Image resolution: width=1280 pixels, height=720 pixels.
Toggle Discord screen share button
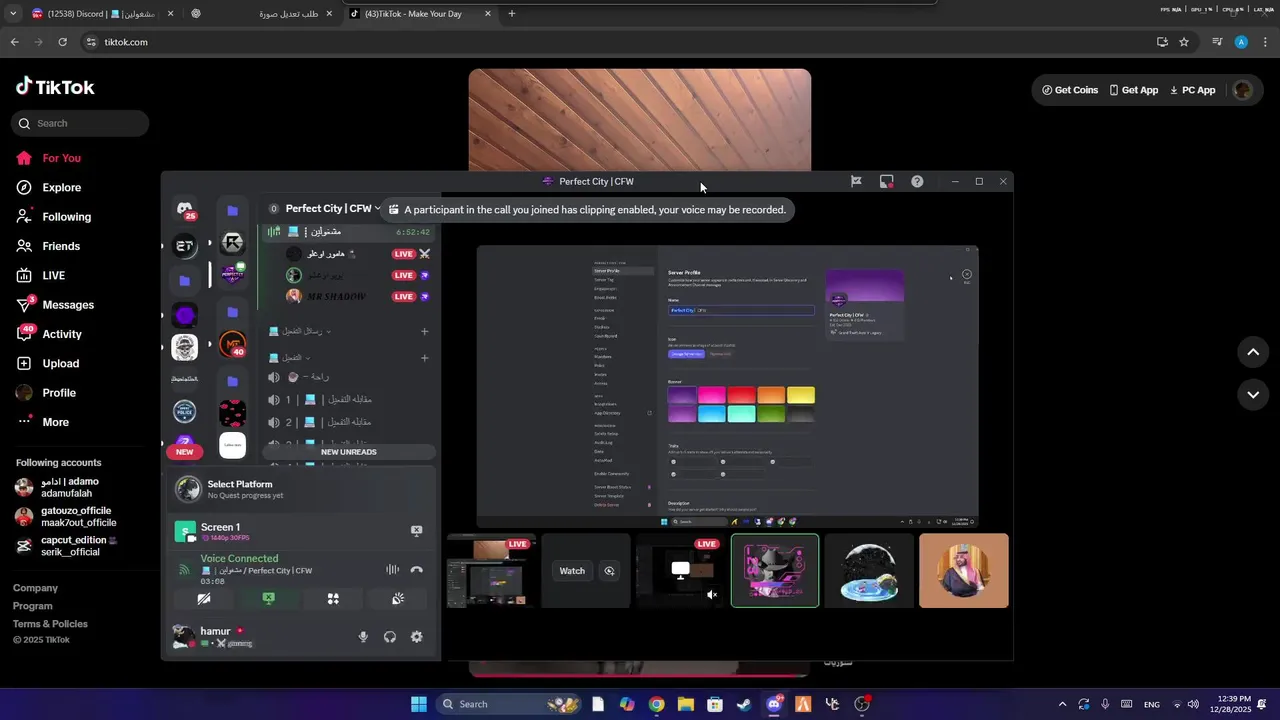pos(268,599)
